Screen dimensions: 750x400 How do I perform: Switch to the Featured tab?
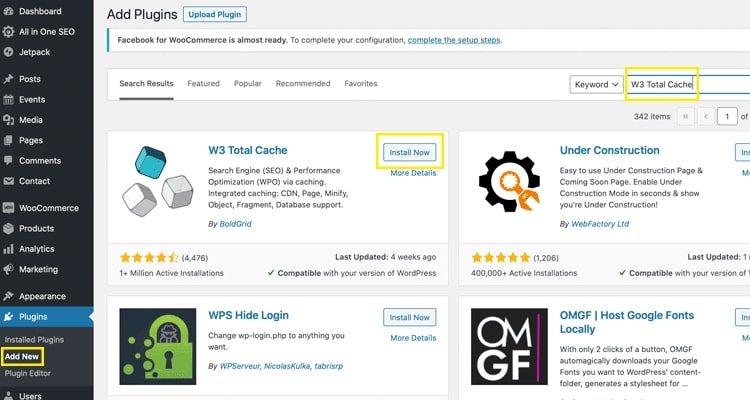point(203,83)
